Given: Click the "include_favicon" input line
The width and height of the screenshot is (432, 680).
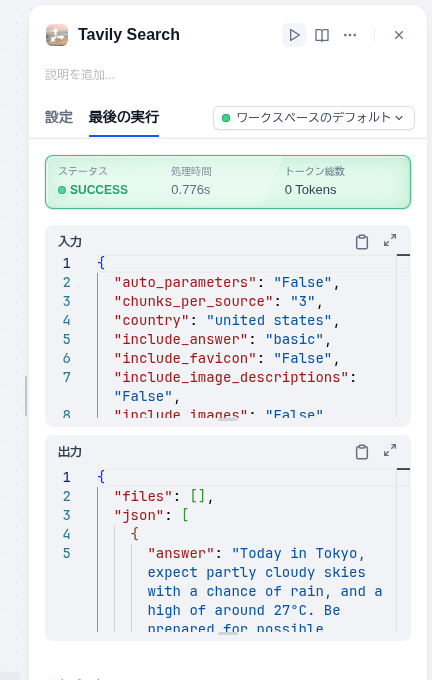Looking at the screenshot, I should point(226,359).
